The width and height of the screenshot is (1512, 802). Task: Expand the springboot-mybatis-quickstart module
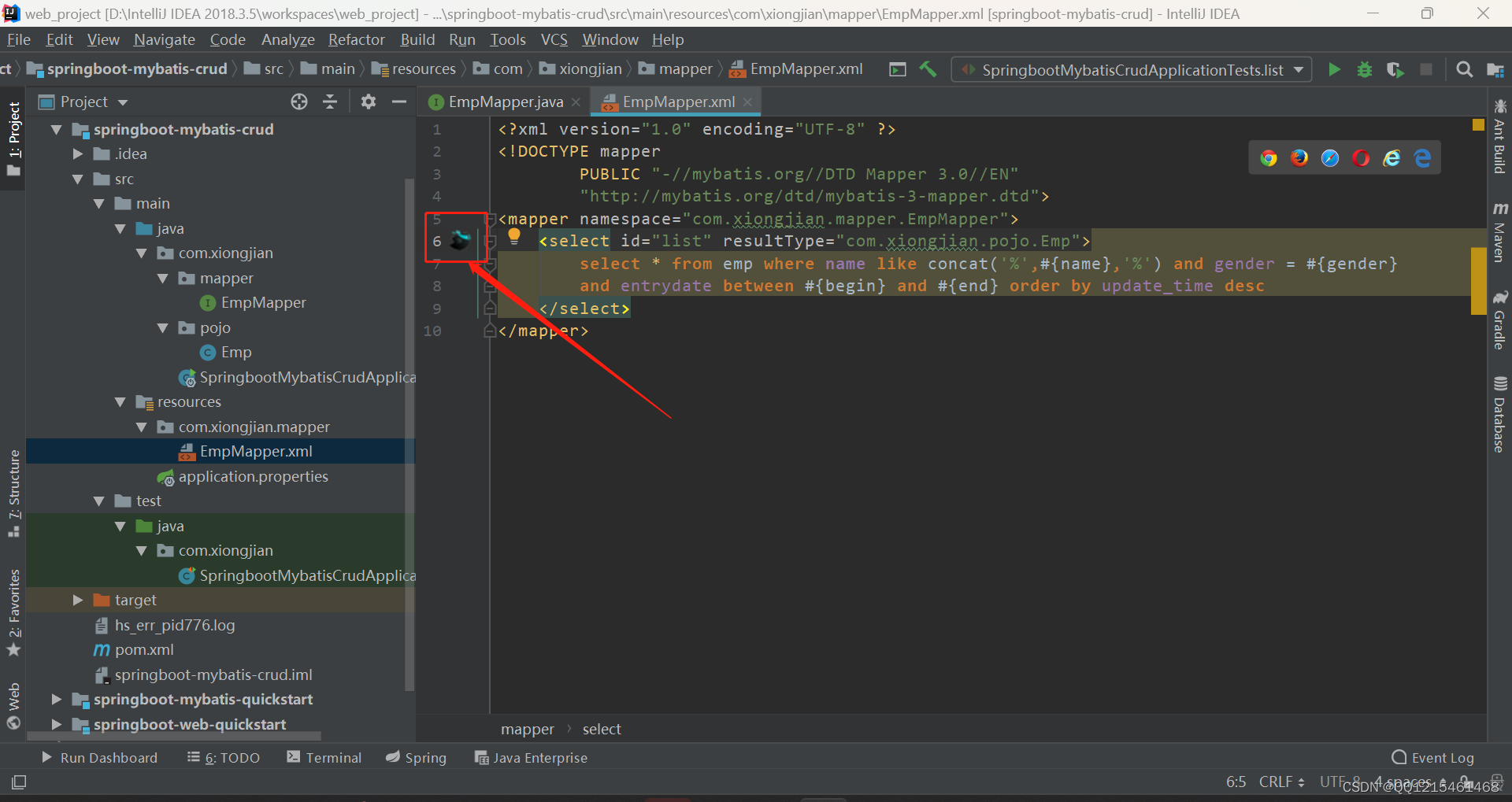(x=57, y=699)
